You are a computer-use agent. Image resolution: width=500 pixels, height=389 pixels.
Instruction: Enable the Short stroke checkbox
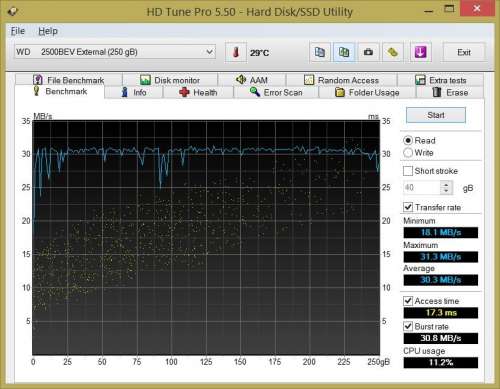click(408, 171)
